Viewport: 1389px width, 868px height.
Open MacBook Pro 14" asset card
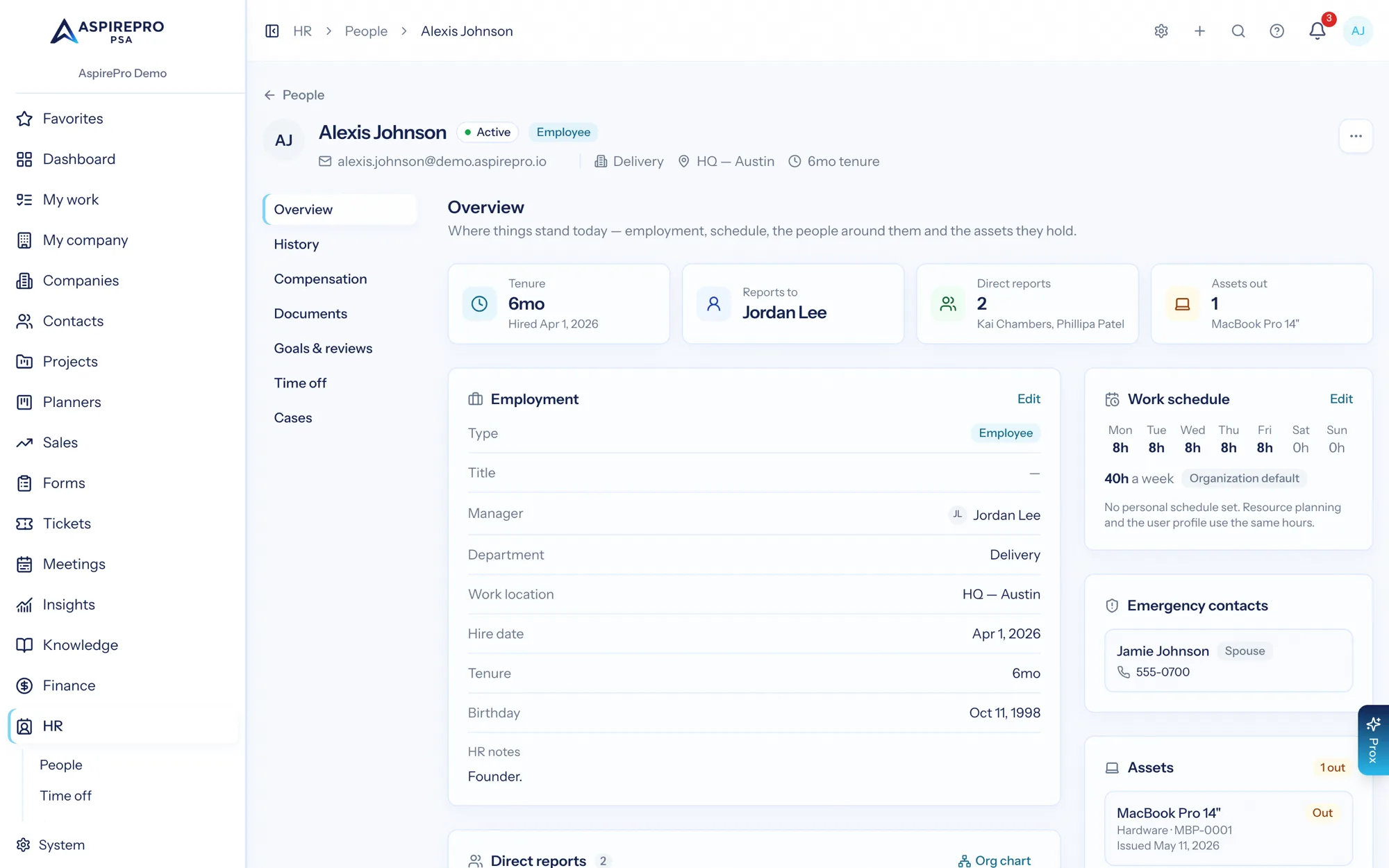pyautogui.click(x=1229, y=828)
